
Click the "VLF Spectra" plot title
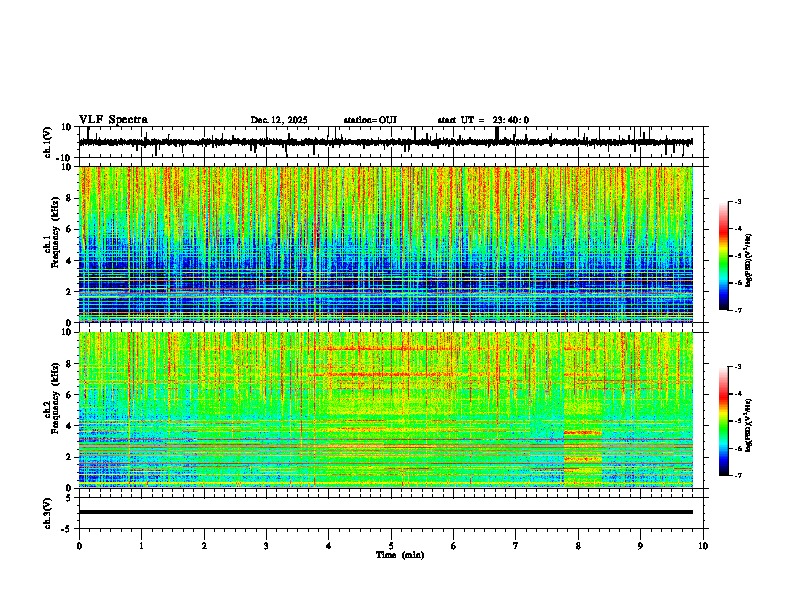[x=113, y=120]
